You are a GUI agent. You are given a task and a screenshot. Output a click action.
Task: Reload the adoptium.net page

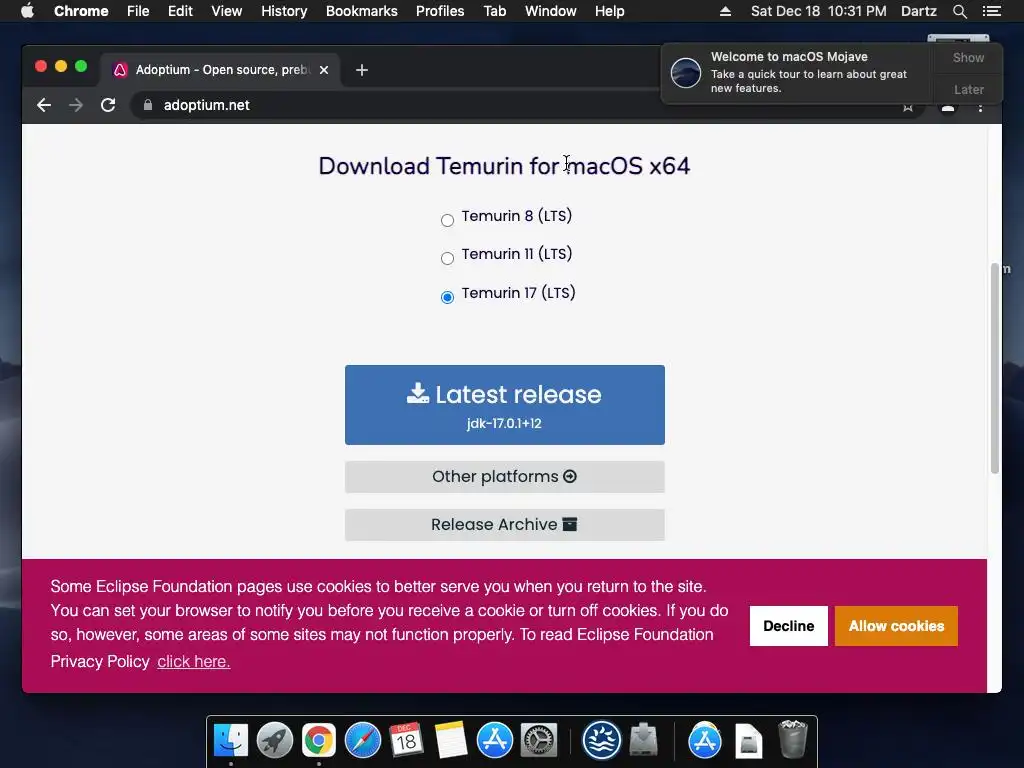(108, 105)
